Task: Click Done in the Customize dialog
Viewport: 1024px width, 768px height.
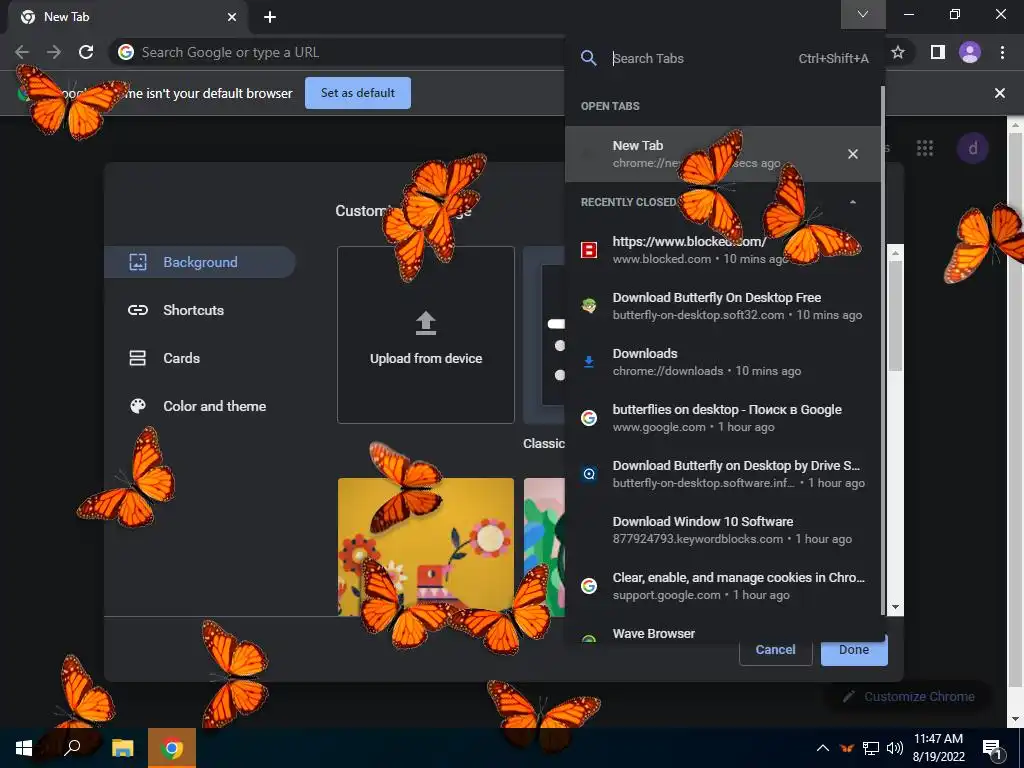Action: pyautogui.click(x=854, y=650)
